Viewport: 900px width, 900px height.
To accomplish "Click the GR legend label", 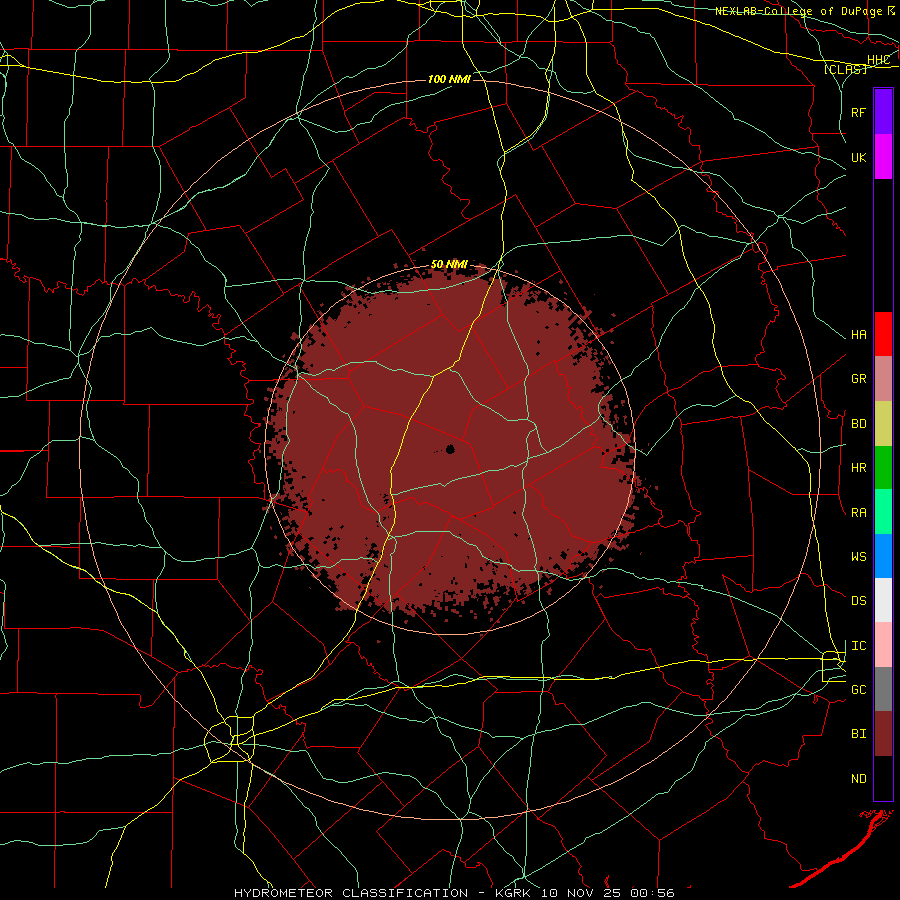I will [859, 379].
